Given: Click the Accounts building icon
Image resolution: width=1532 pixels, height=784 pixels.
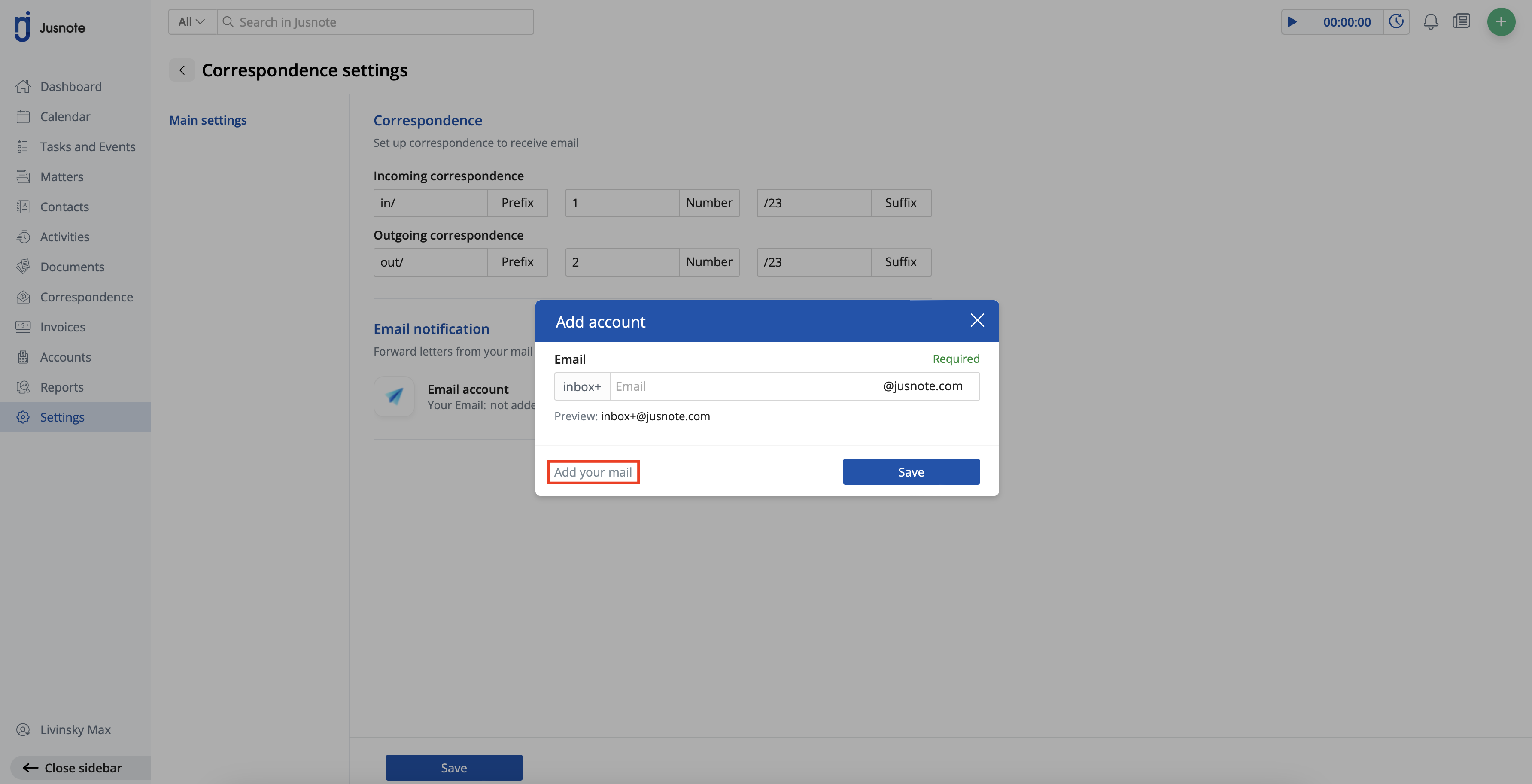Looking at the screenshot, I should (x=23, y=357).
